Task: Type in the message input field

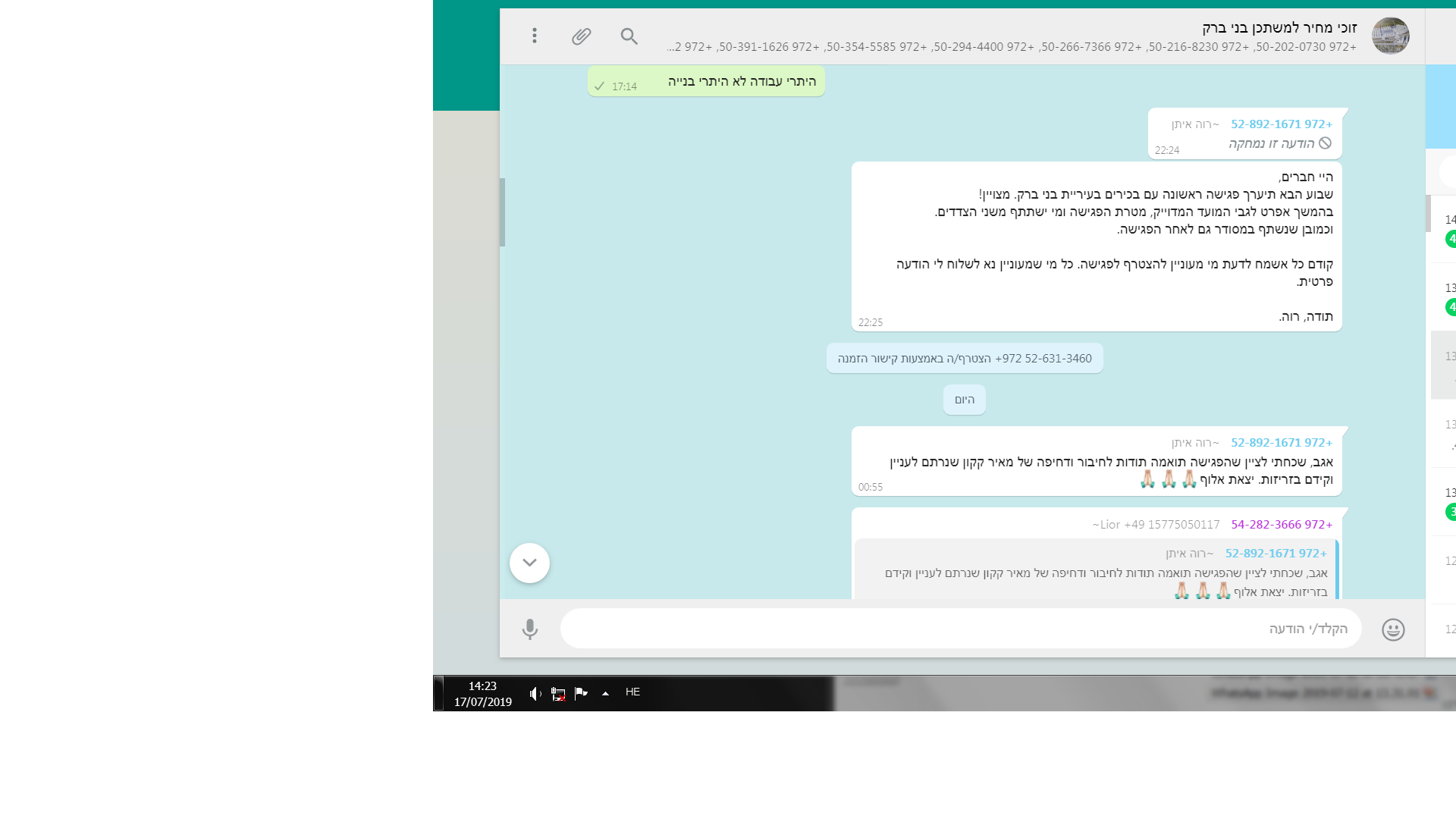Action: [960, 629]
